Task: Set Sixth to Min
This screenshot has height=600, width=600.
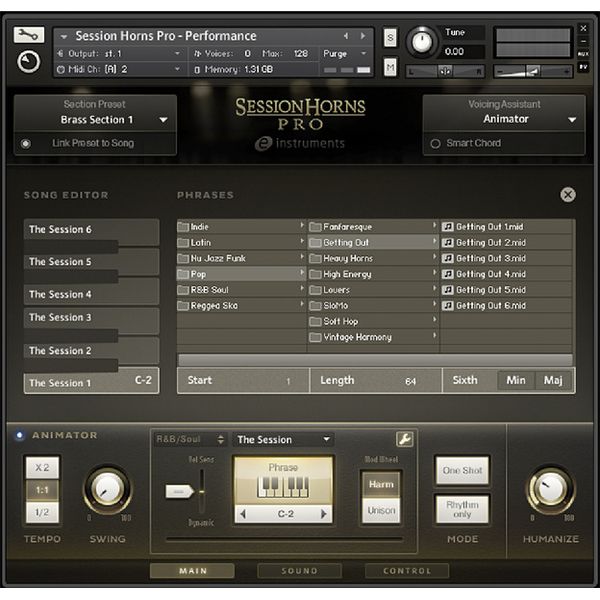Action: pos(515,380)
